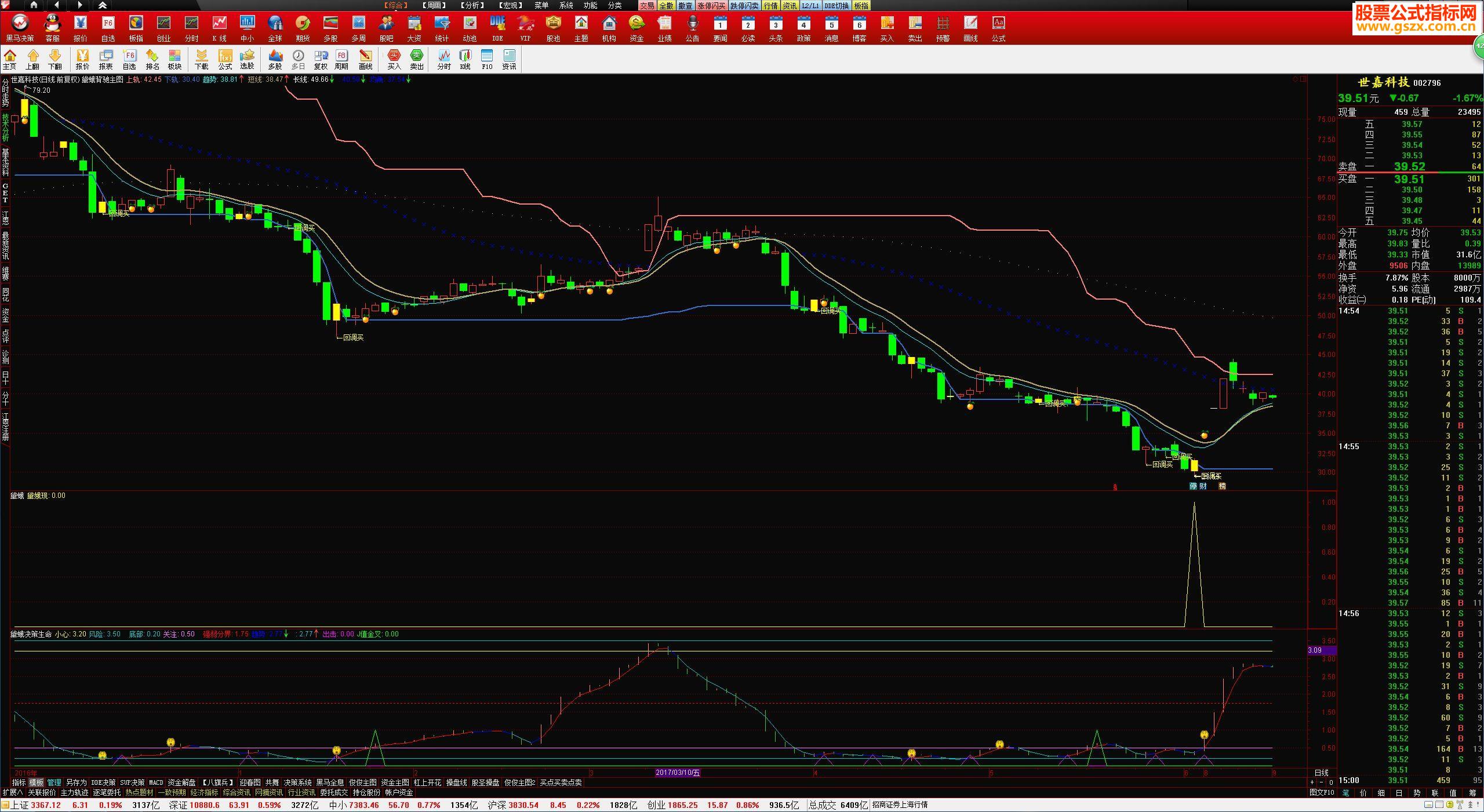Select the 笔 tick detail tab

[1345, 792]
